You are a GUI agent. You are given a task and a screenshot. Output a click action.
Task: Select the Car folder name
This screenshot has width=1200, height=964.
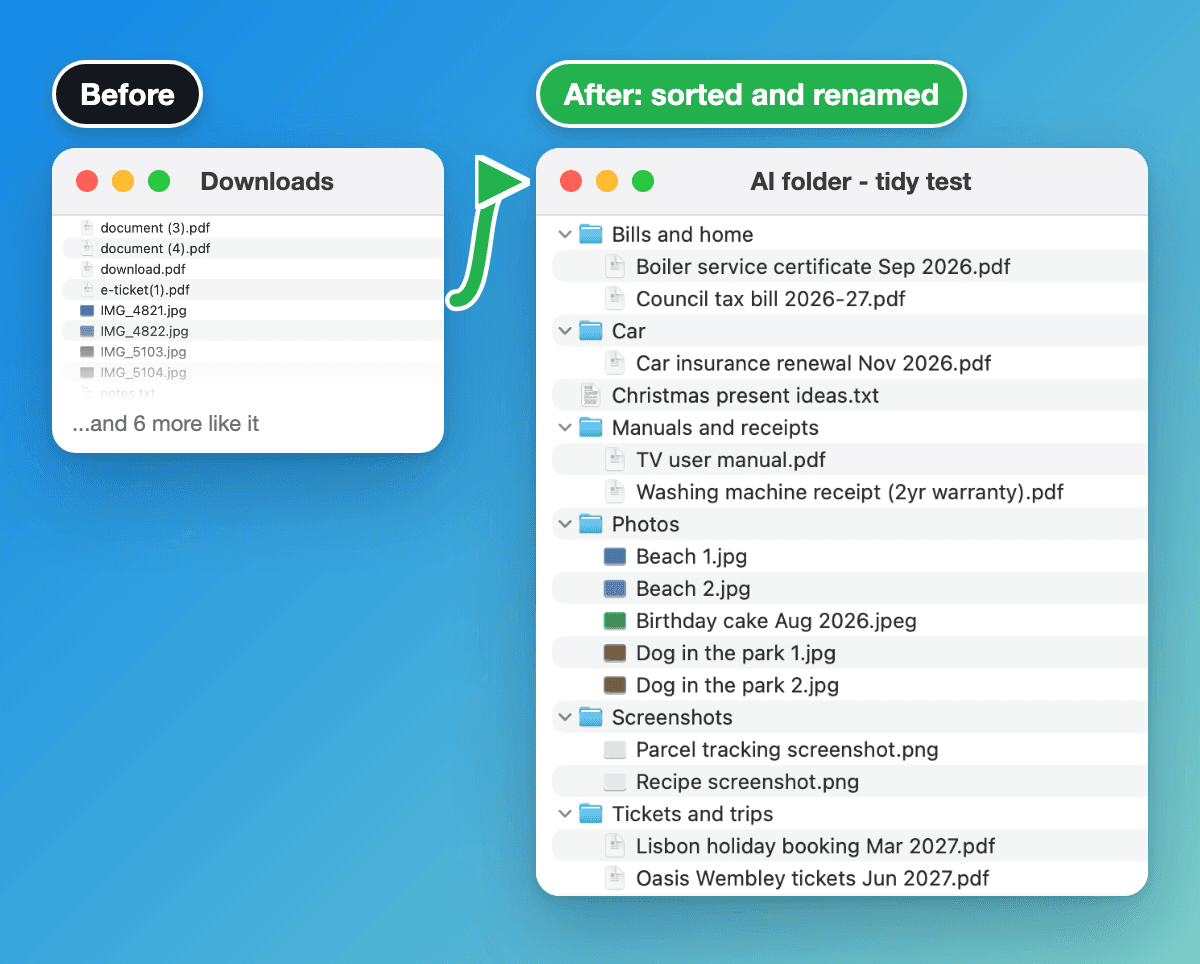coord(629,331)
